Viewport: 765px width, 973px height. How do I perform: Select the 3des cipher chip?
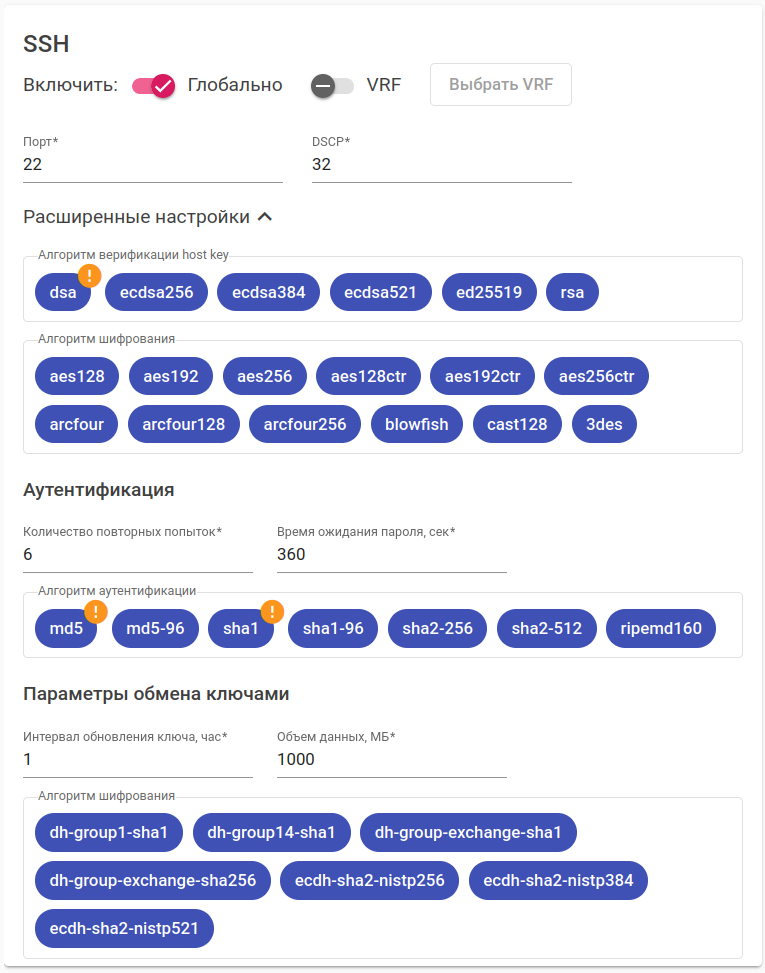click(604, 424)
